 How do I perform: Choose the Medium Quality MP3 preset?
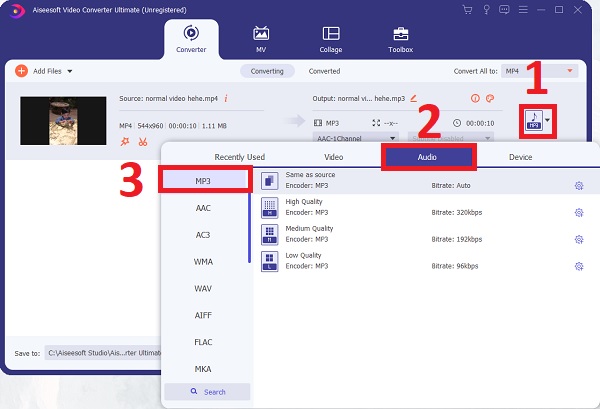point(310,233)
